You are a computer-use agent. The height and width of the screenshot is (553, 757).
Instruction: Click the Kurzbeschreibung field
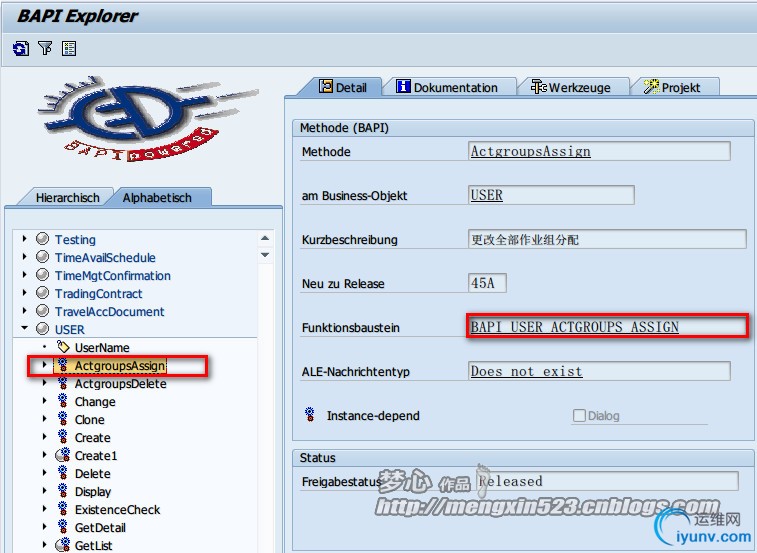607,239
